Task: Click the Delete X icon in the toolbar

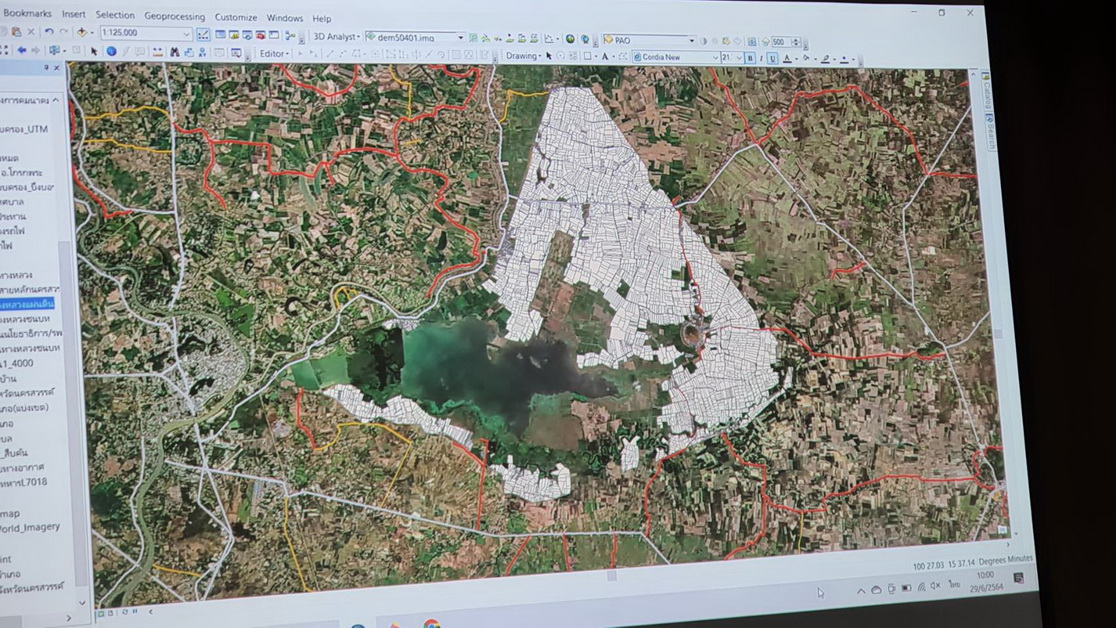Action: click(31, 32)
